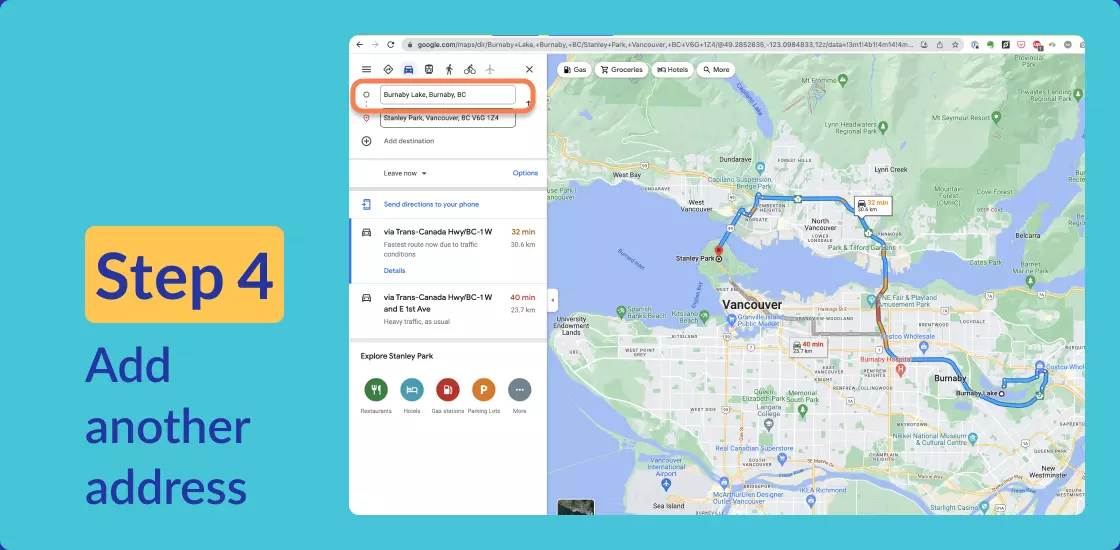
Task: Explore Gas stations near Stanley Park
Action: pos(448,390)
